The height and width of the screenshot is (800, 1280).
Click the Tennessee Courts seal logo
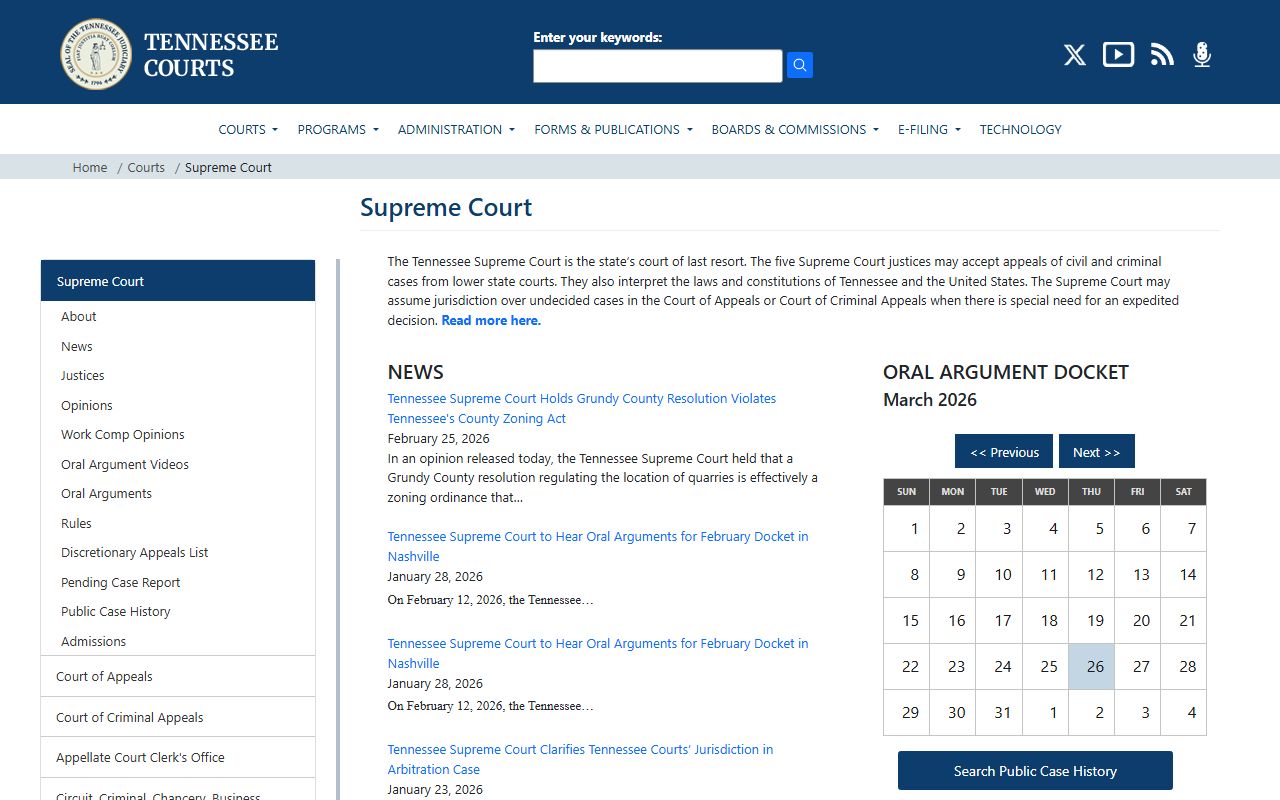click(x=96, y=54)
